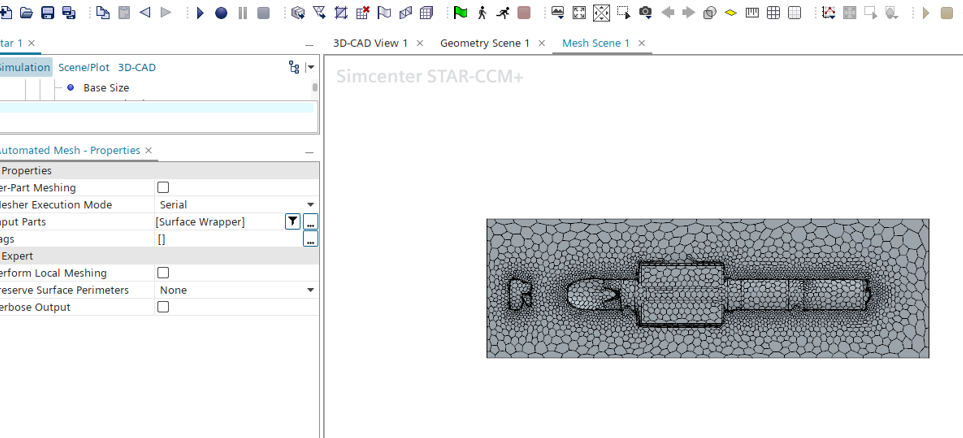Click the Open folder icon
This screenshot has width=963, height=438.
26,13
